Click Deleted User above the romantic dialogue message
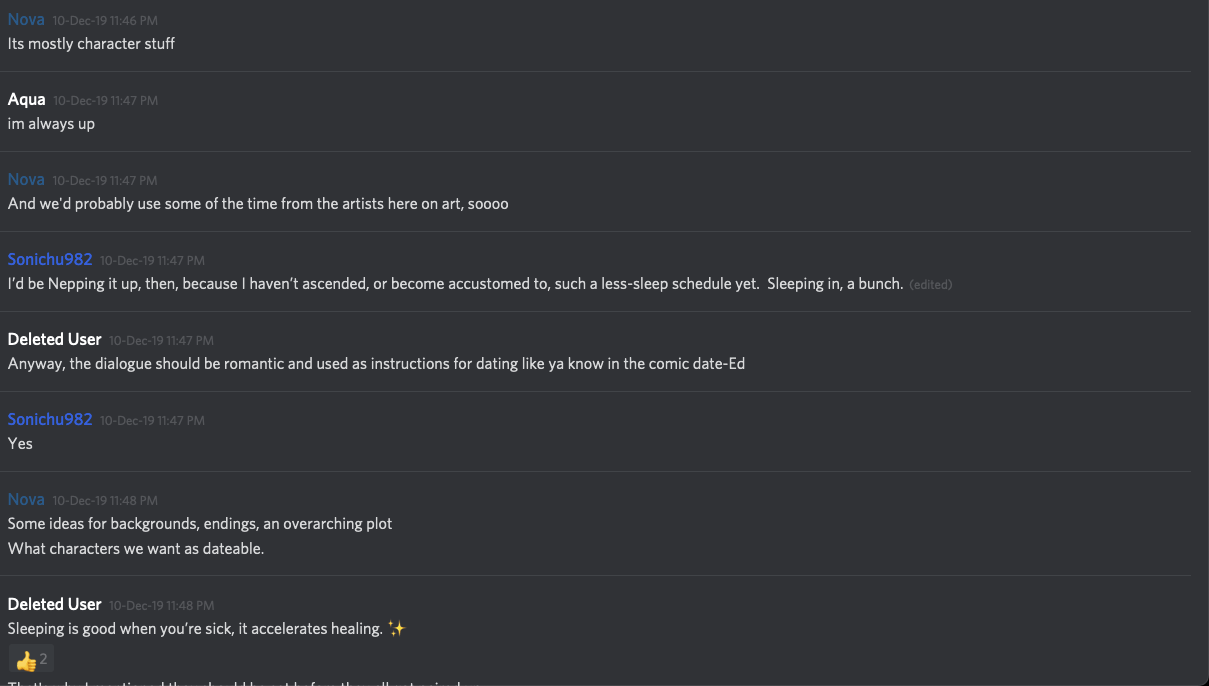The image size is (1209, 686). (55, 339)
